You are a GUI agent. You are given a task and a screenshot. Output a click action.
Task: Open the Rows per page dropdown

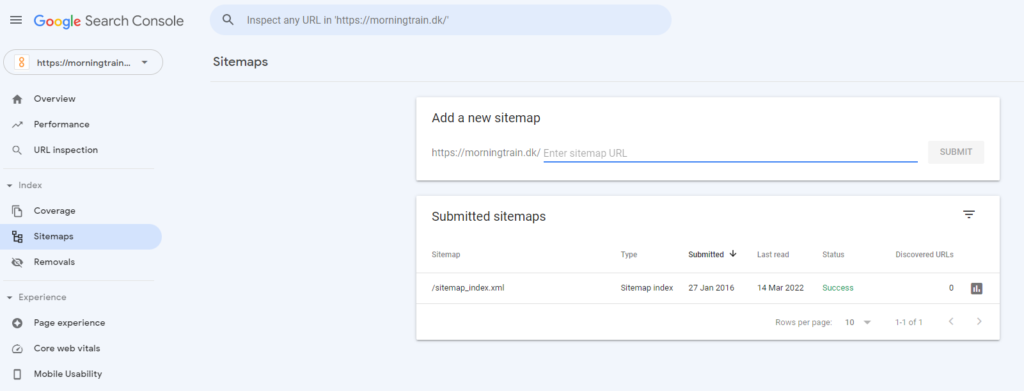(858, 322)
